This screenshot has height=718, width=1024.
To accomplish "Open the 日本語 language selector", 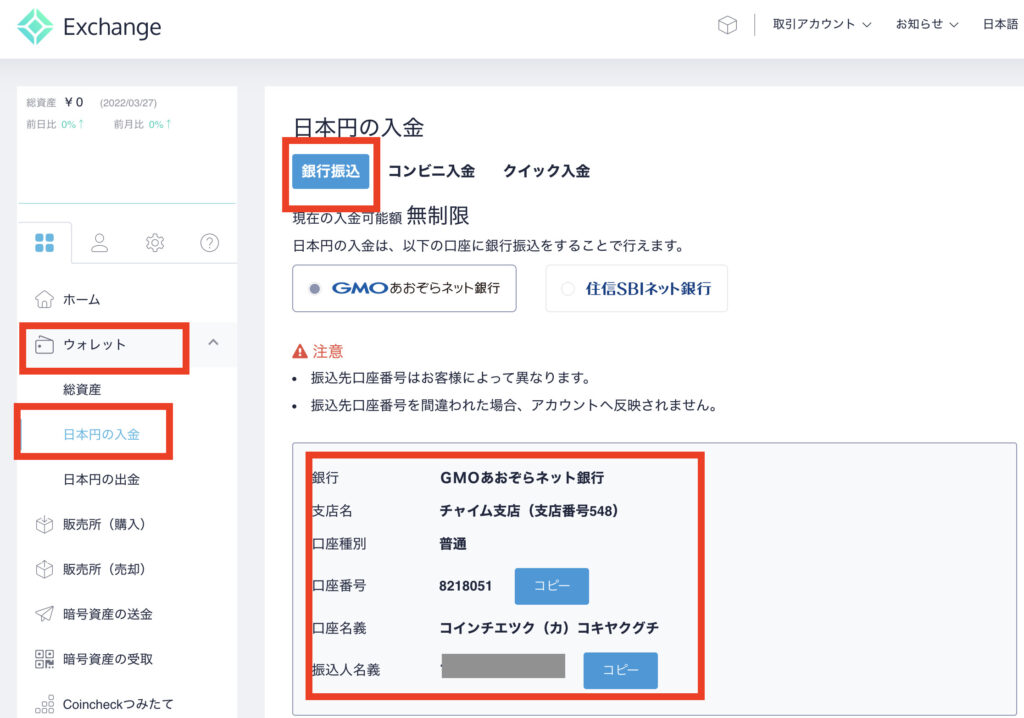I will click(1000, 24).
